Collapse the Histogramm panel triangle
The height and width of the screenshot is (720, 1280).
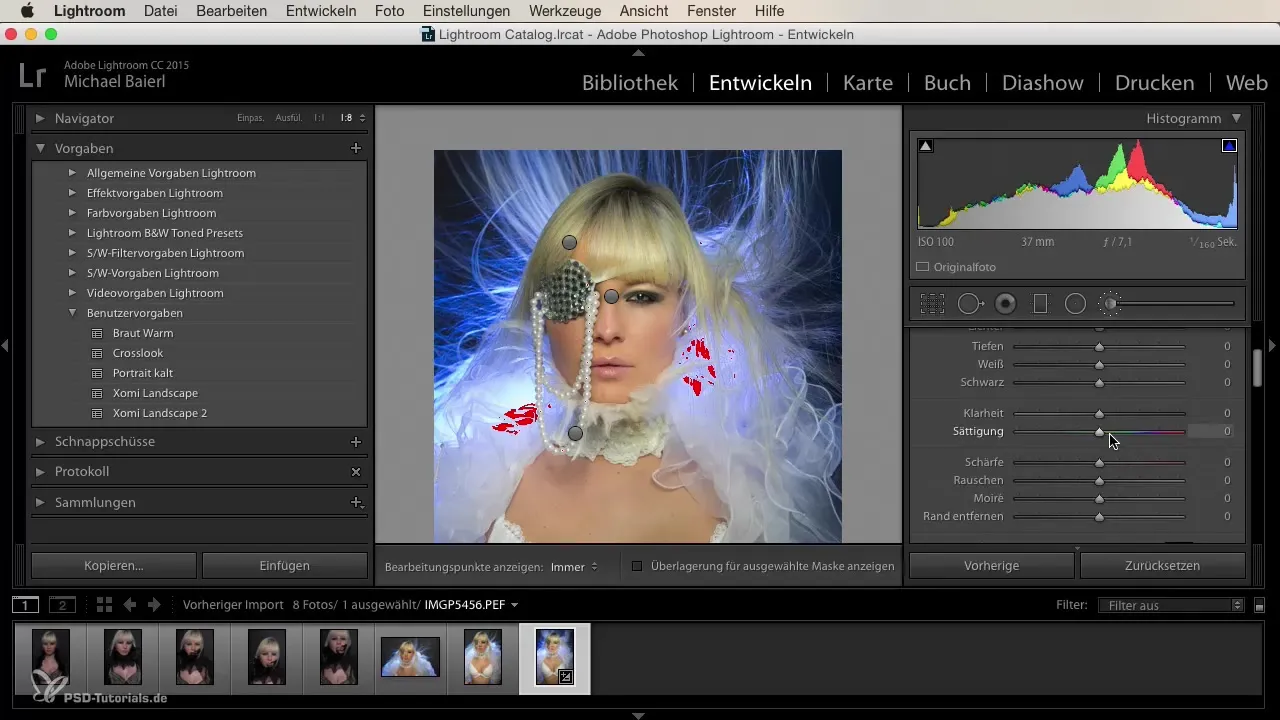[x=1237, y=118]
